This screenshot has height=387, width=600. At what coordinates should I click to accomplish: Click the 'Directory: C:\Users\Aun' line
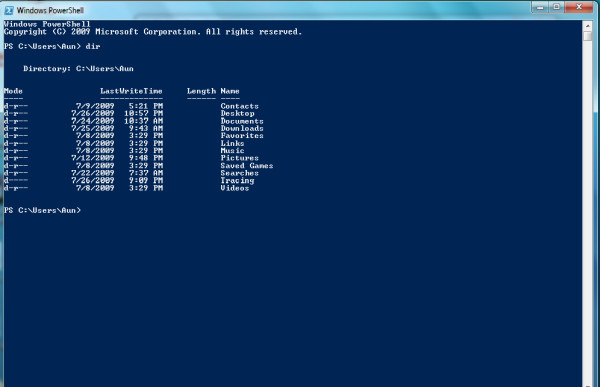pyautogui.click(x=78, y=69)
